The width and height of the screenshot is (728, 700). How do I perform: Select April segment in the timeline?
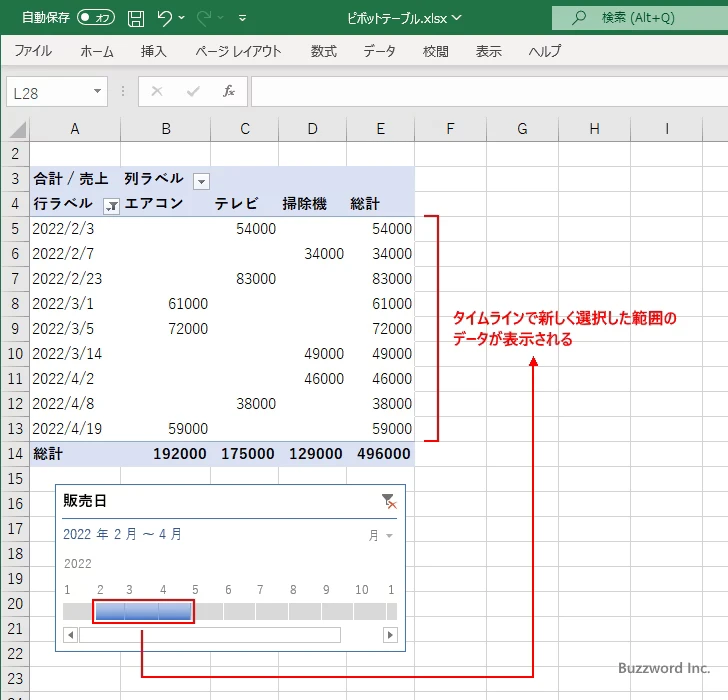[x=175, y=611]
